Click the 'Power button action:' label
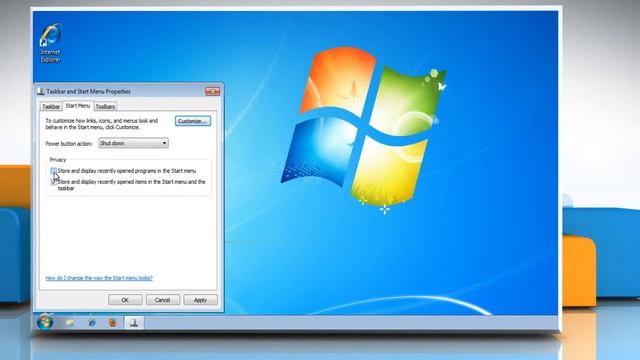 coord(69,144)
